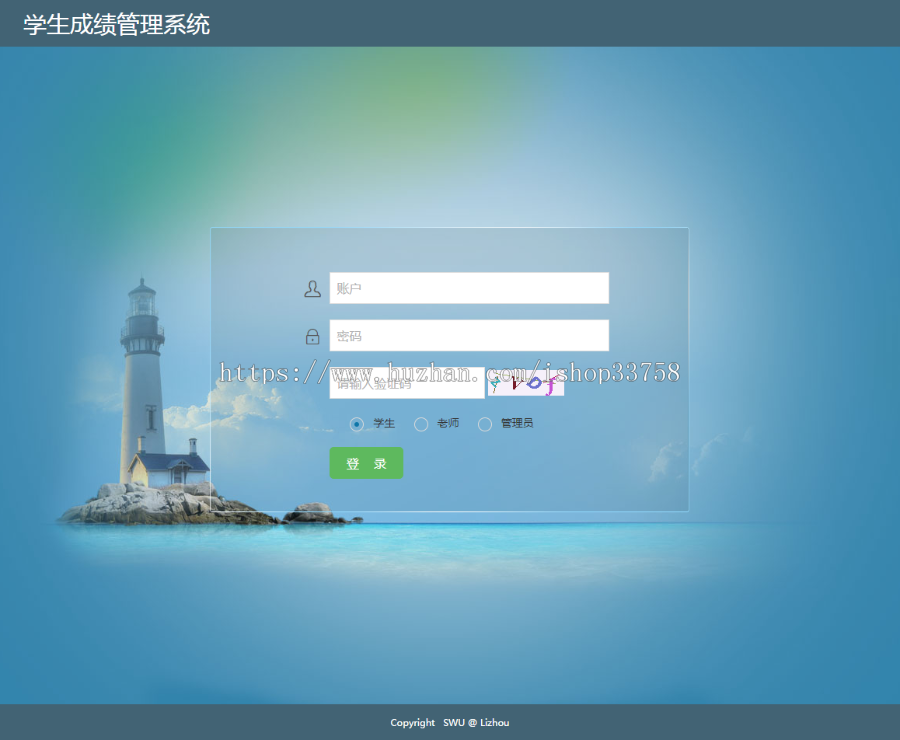Image resolution: width=900 pixels, height=740 pixels.
Task: Click the user silhouette icon in the login form
Action: pyautogui.click(x=312, y=287)
